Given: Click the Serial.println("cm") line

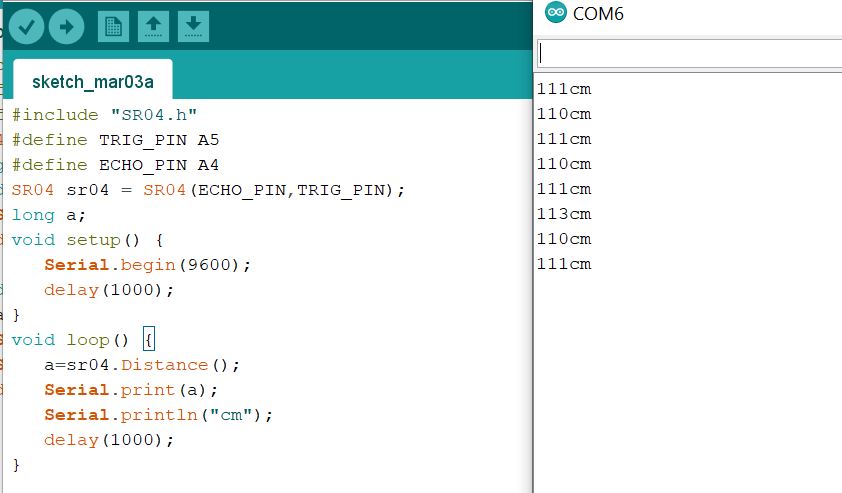Looking at the screenshot, I should [158, 415].
